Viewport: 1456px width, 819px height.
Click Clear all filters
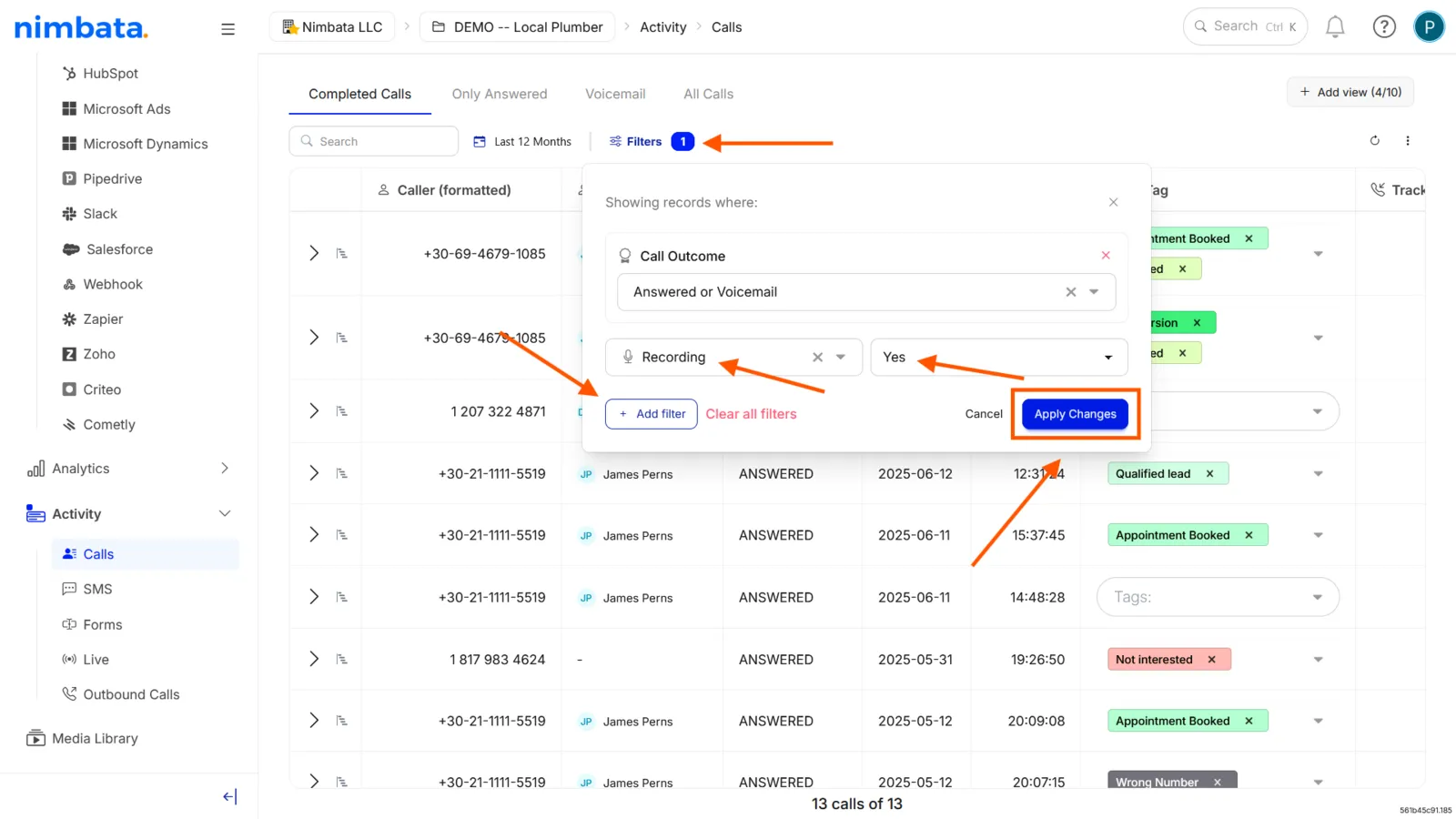(x=751, y=414)
